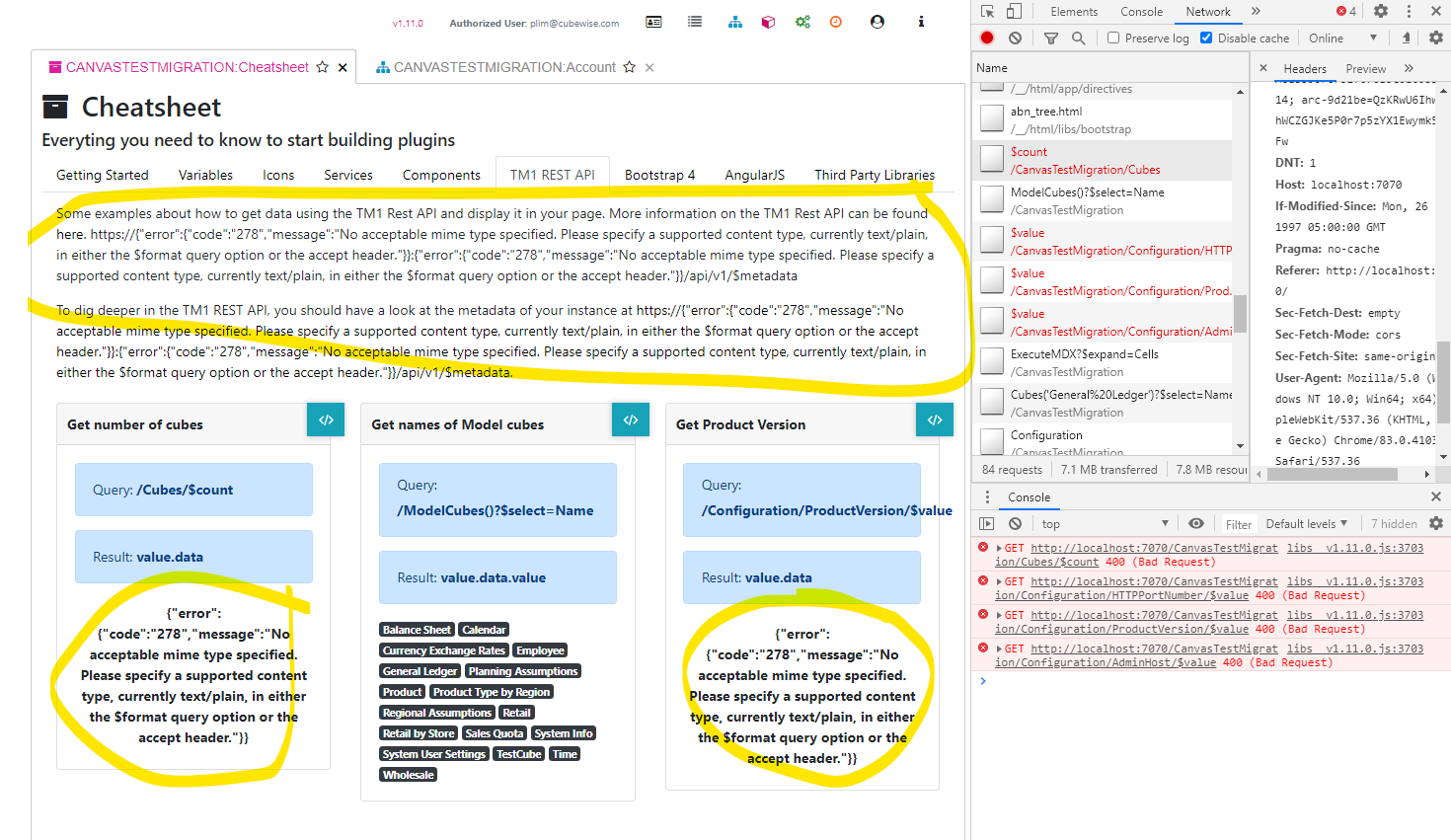
Task: Show the console sidebar
Action: coord(987,523)
